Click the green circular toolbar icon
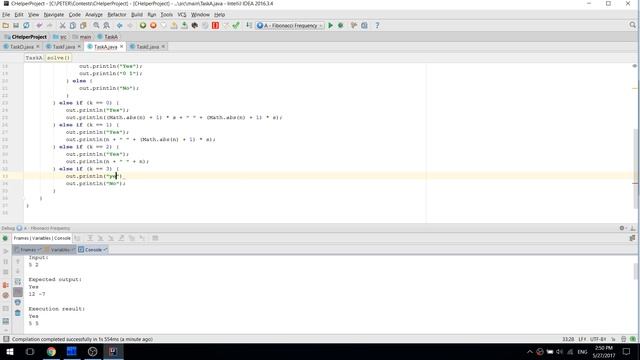 coord(143,25)
